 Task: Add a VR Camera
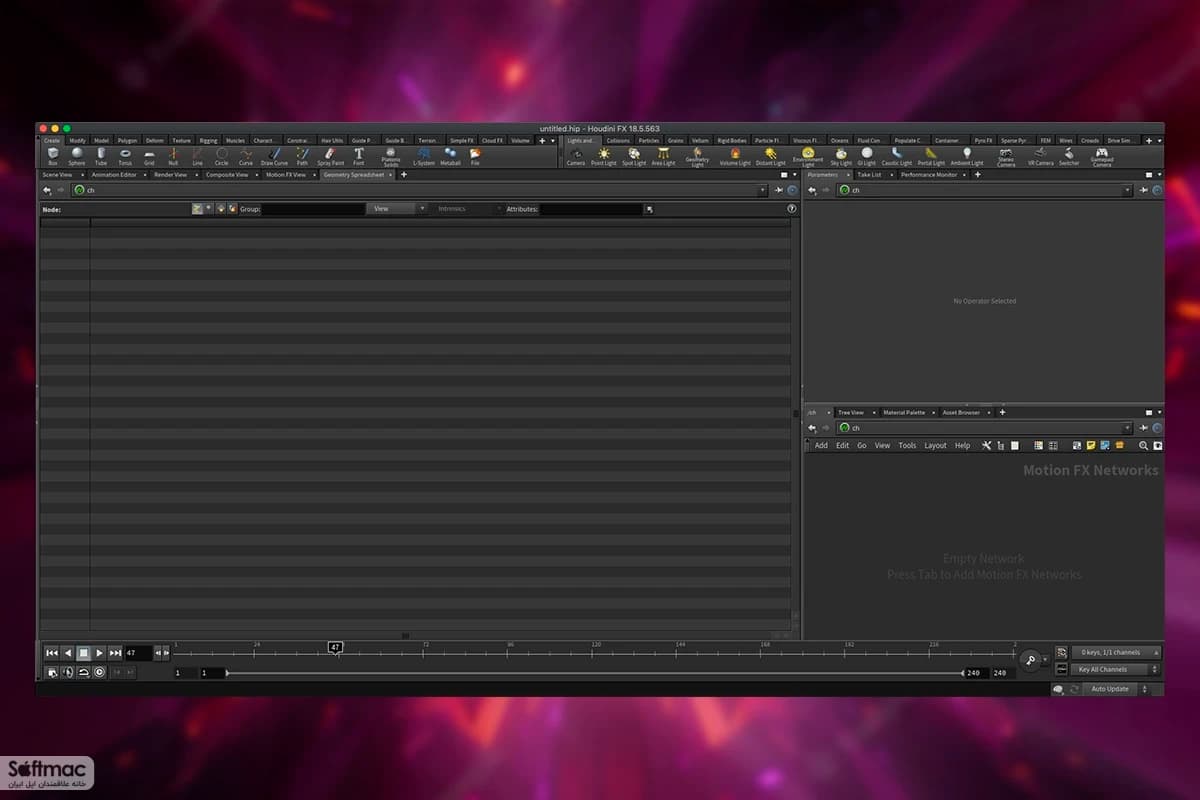click(x=1041, y=156)
